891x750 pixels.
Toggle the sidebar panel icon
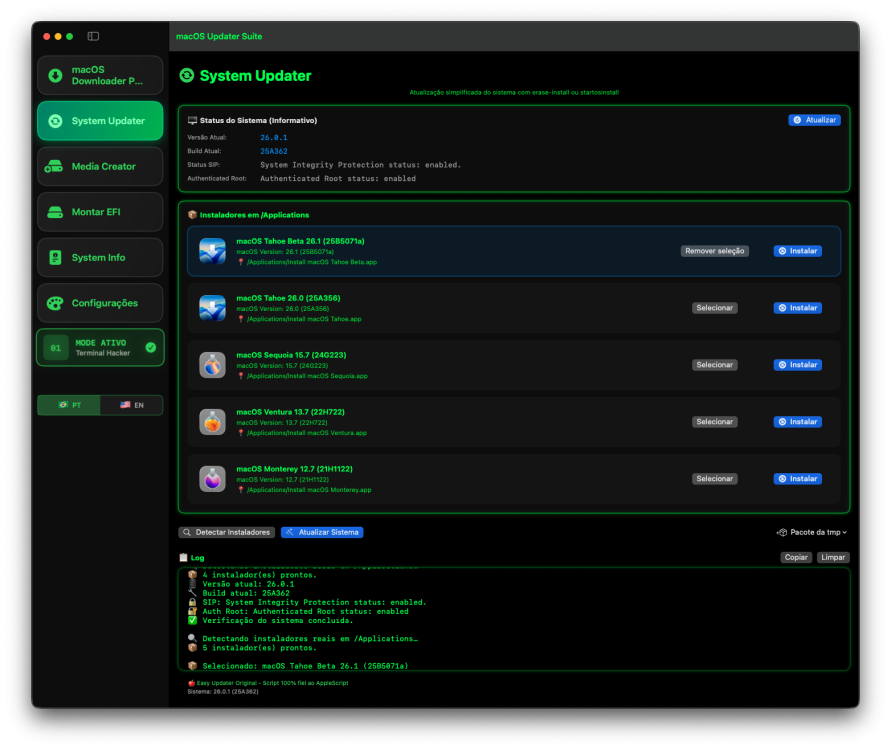pos(93,36)
